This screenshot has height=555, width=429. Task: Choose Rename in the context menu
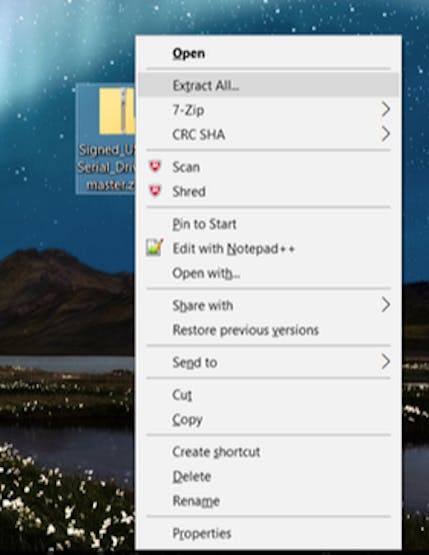click(269, 501)
